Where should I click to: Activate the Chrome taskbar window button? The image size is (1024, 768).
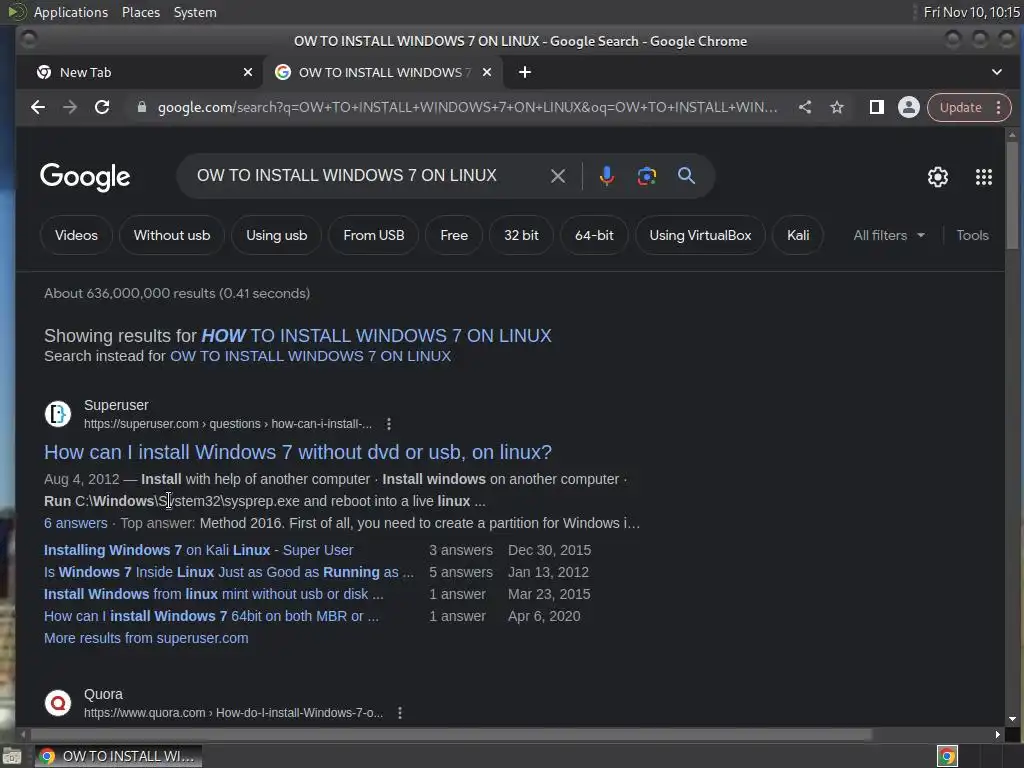tap(118, 756)
